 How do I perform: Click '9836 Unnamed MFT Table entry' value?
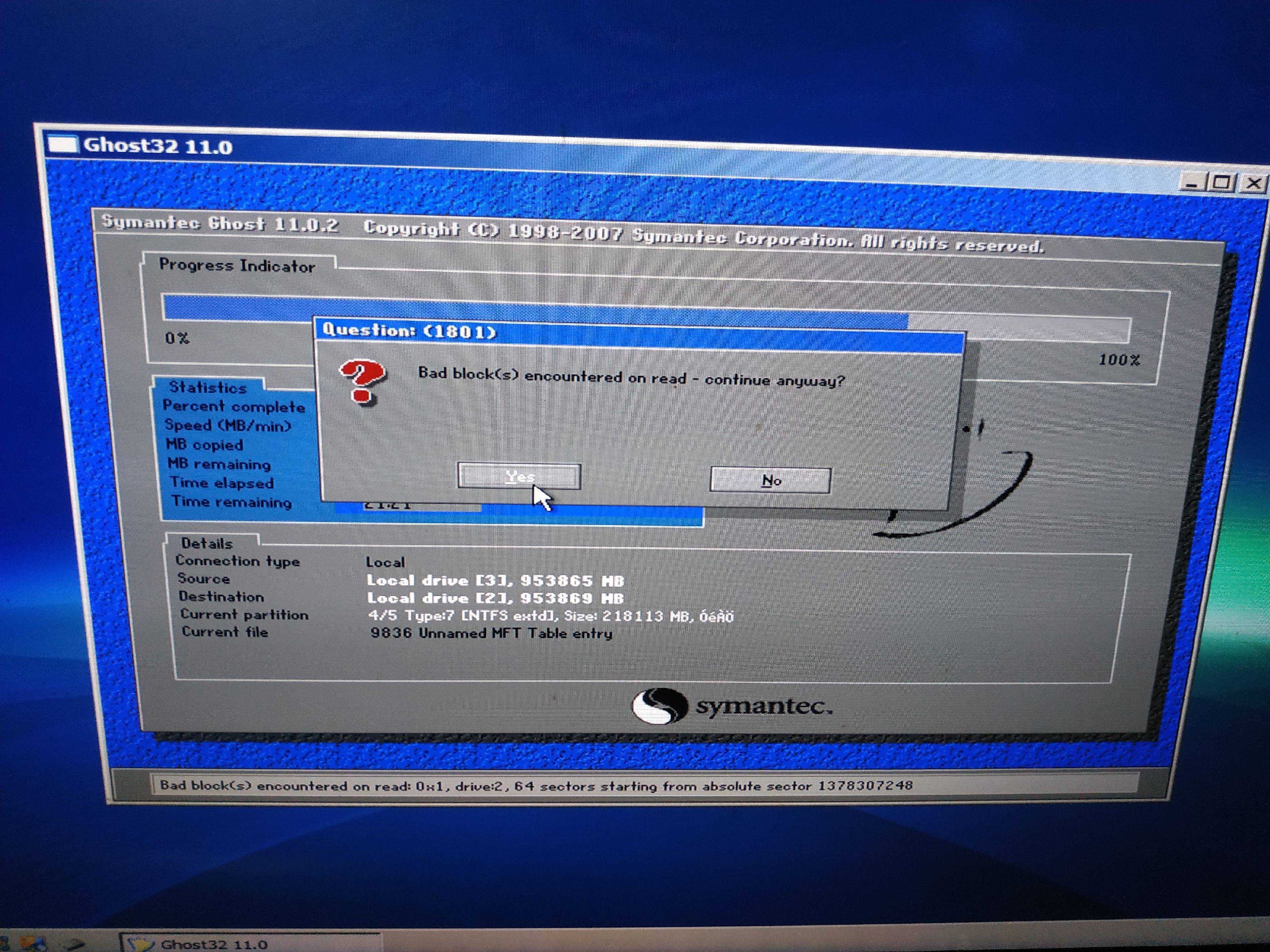[x=492, y=633]
